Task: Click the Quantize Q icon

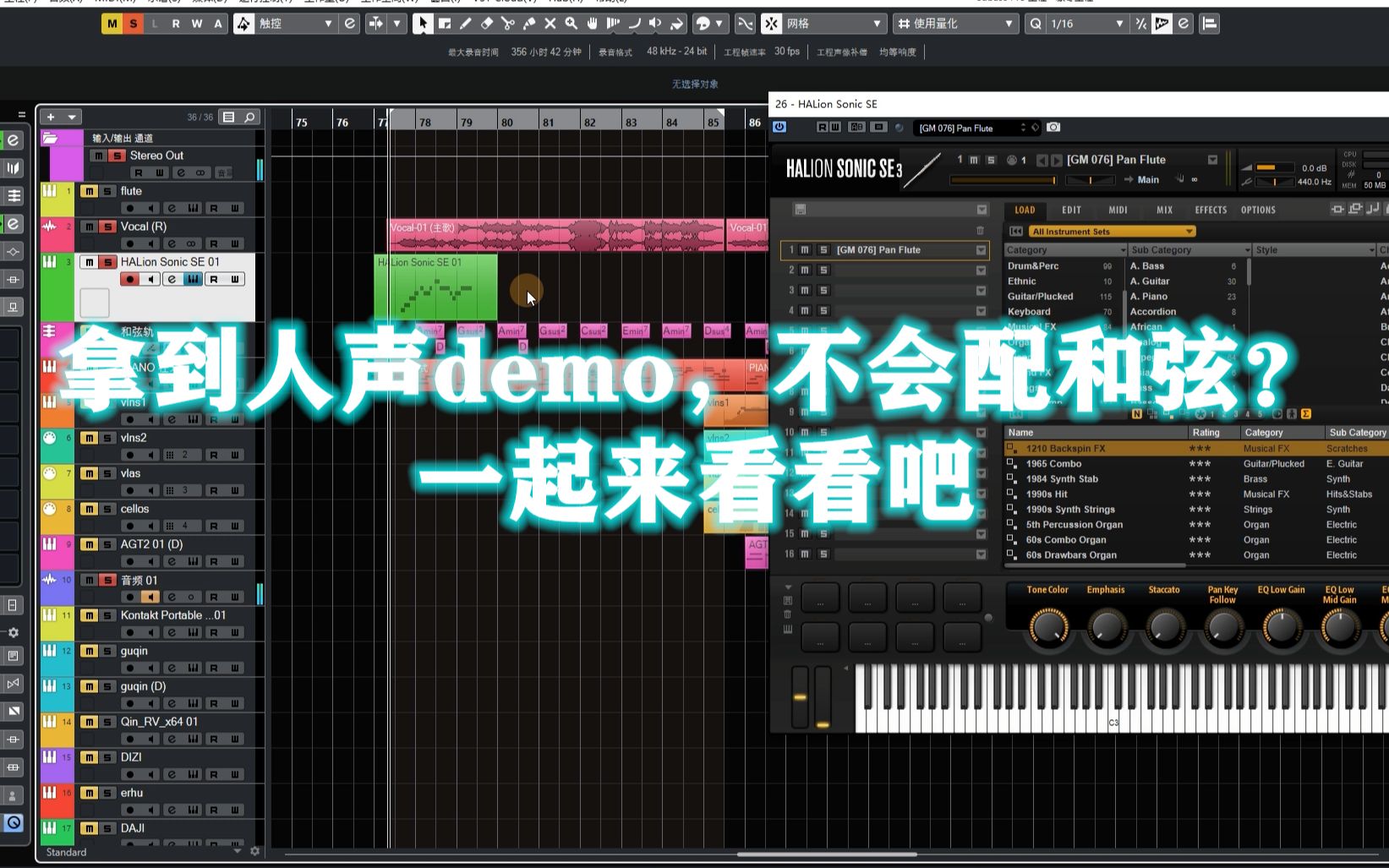Action: tap(1036, 24)
